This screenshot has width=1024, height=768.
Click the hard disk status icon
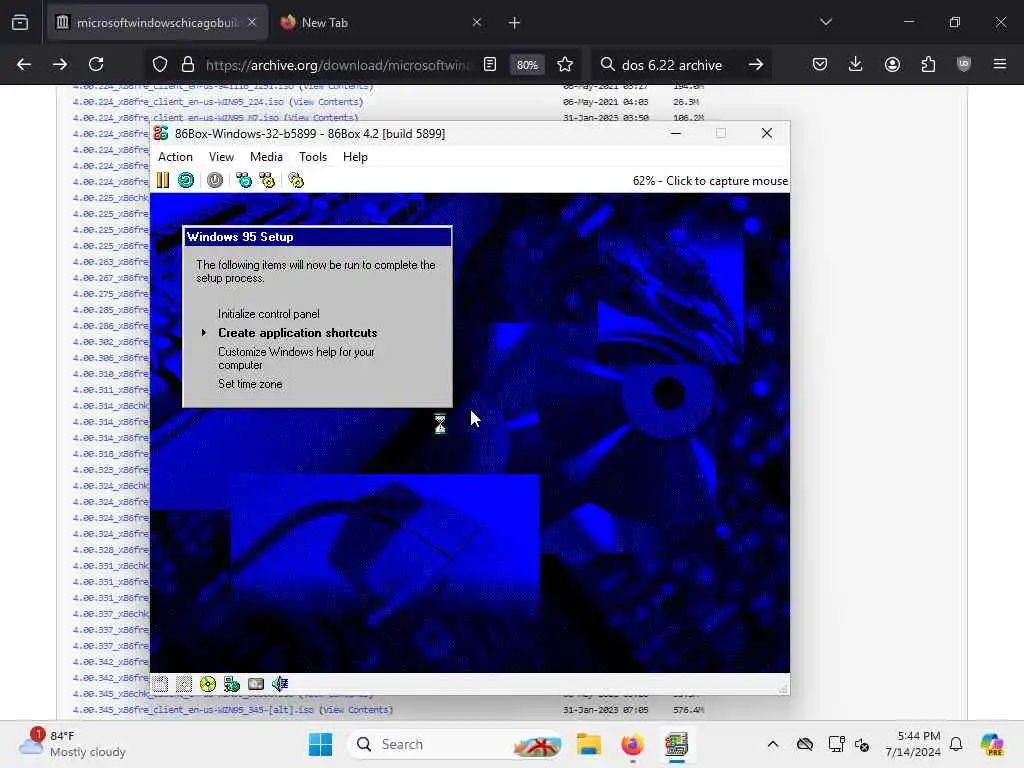click(x=256, y=684)
